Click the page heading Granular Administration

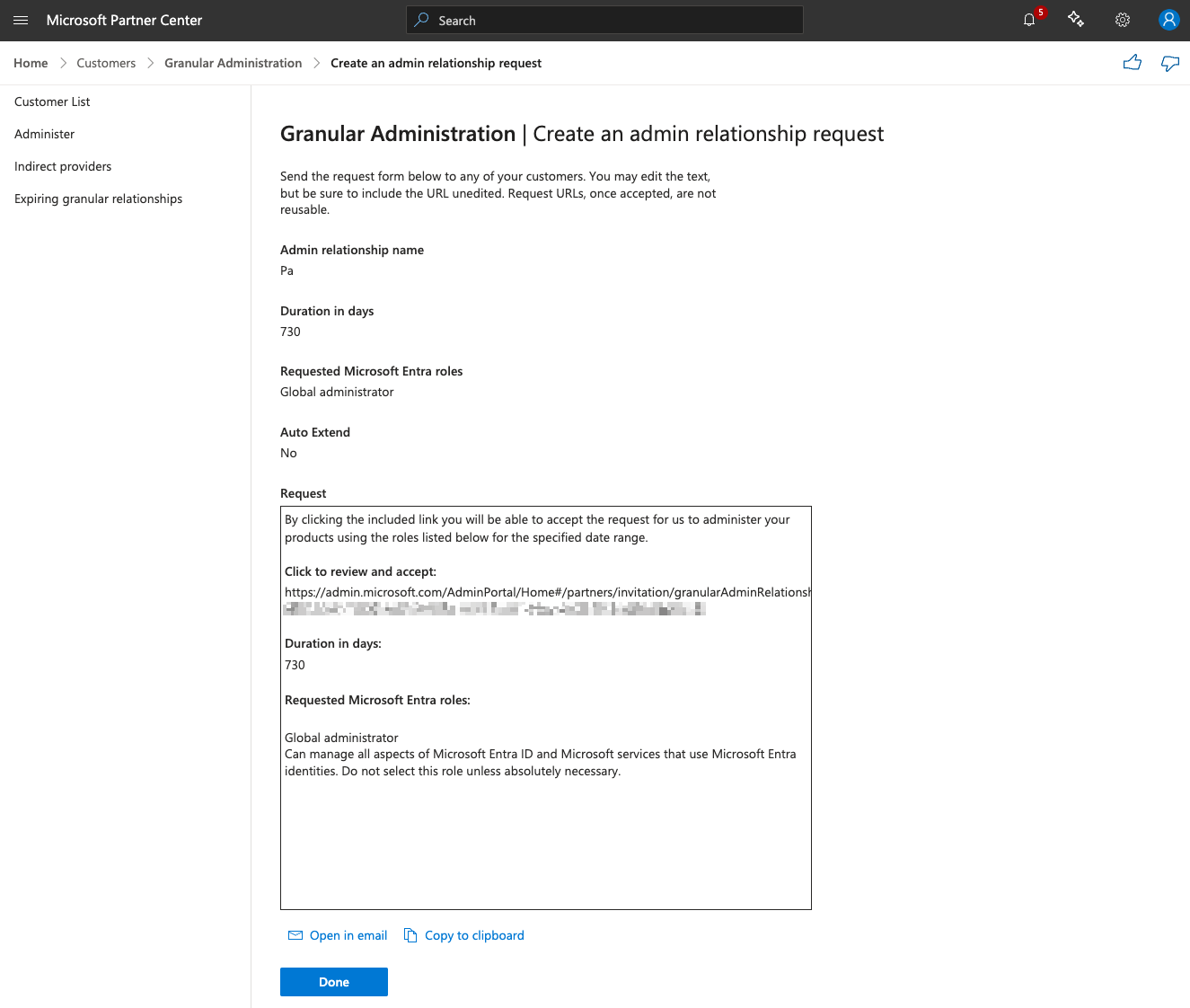pos(398,134)
